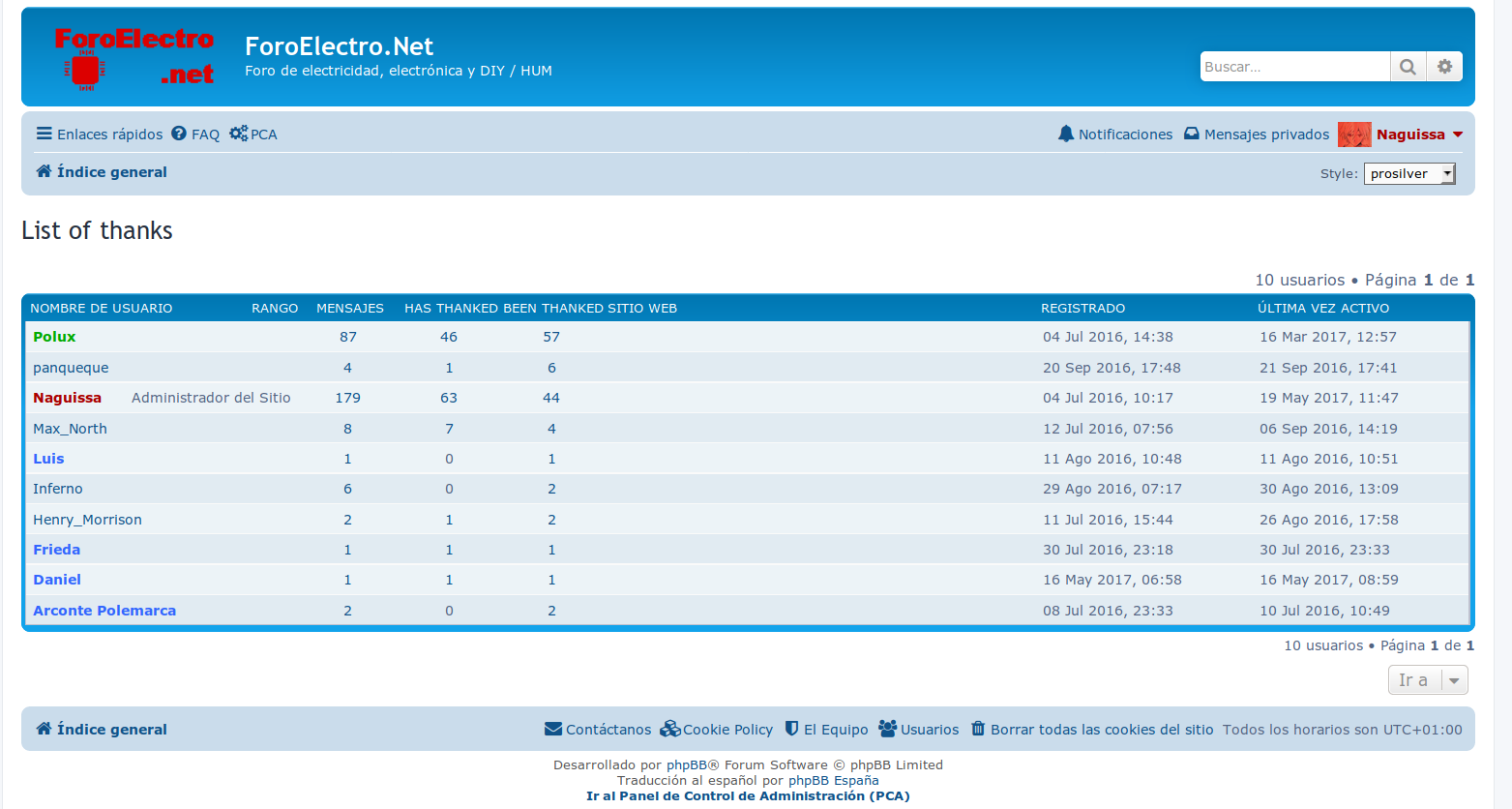
Task: Expand the Enlaces rápidos menu
Action: pyautogui.click(x=100, y=135)
